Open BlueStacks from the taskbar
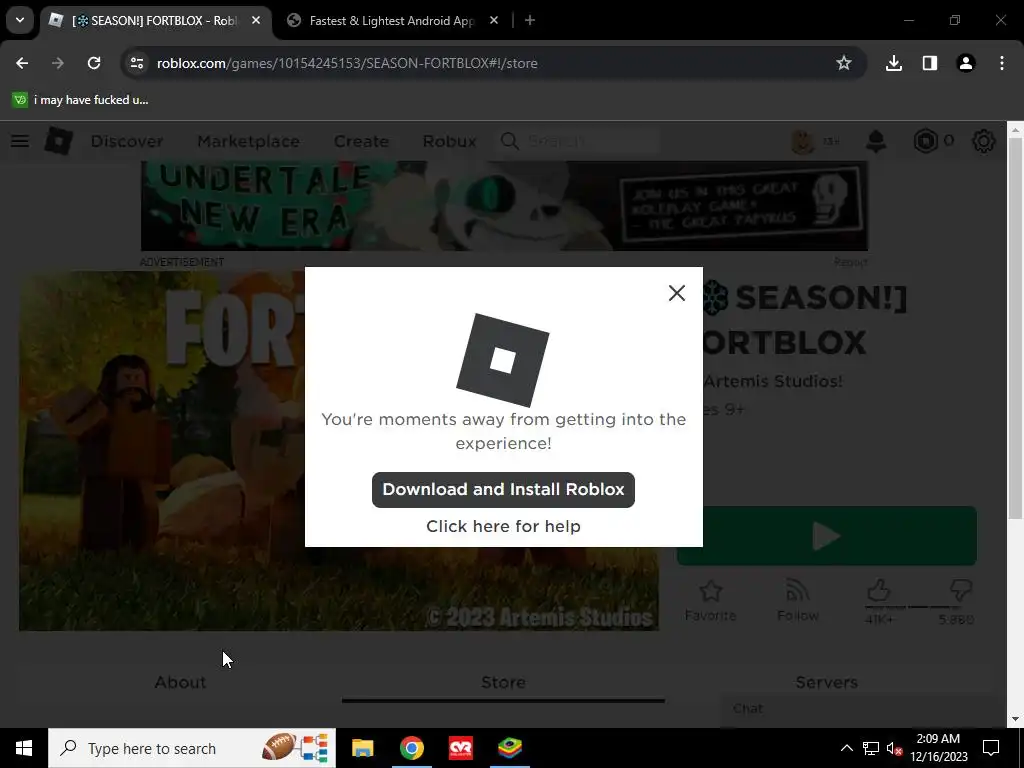 (510, 748)
